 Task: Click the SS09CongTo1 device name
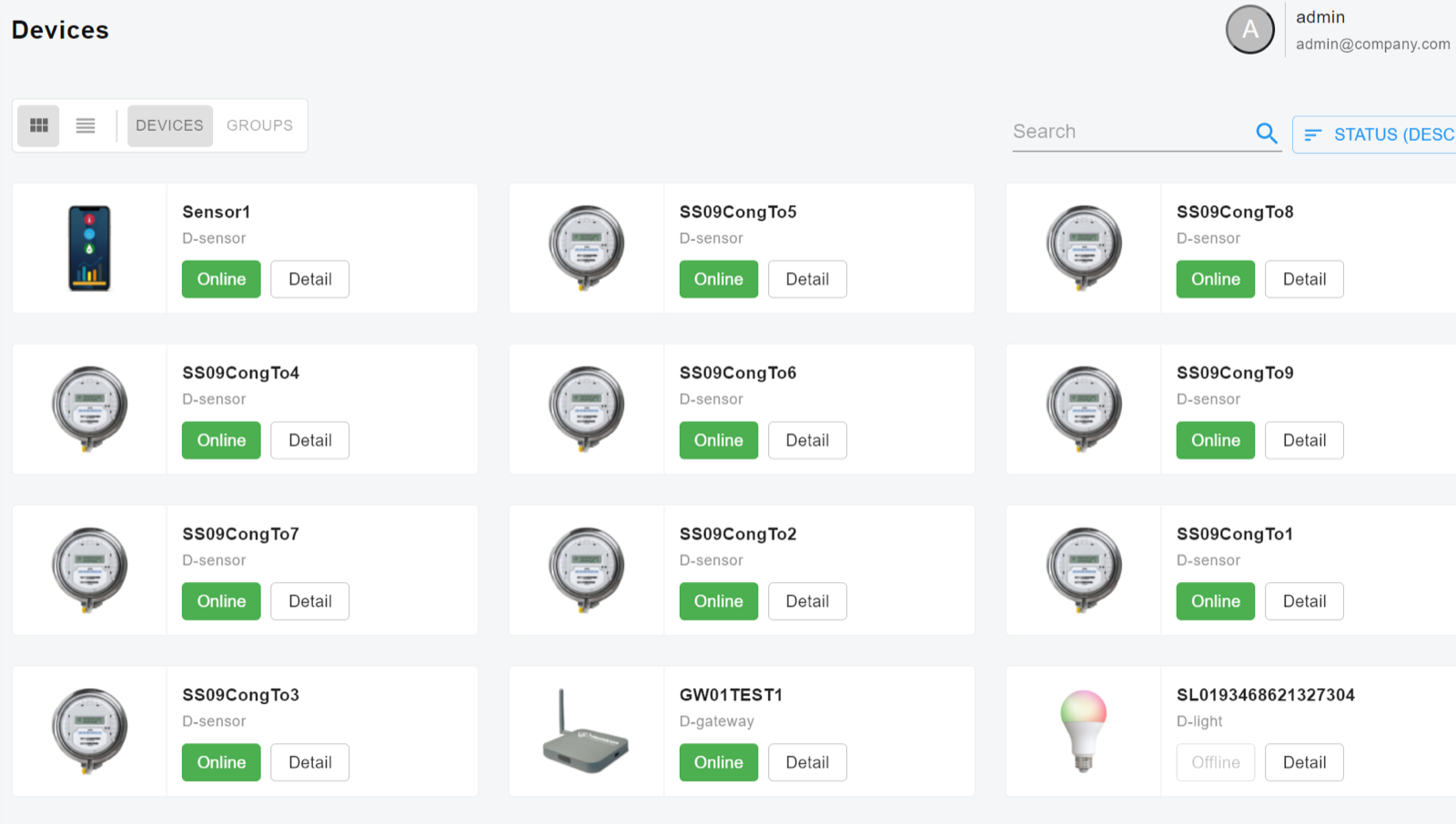tap(1235, 534)
